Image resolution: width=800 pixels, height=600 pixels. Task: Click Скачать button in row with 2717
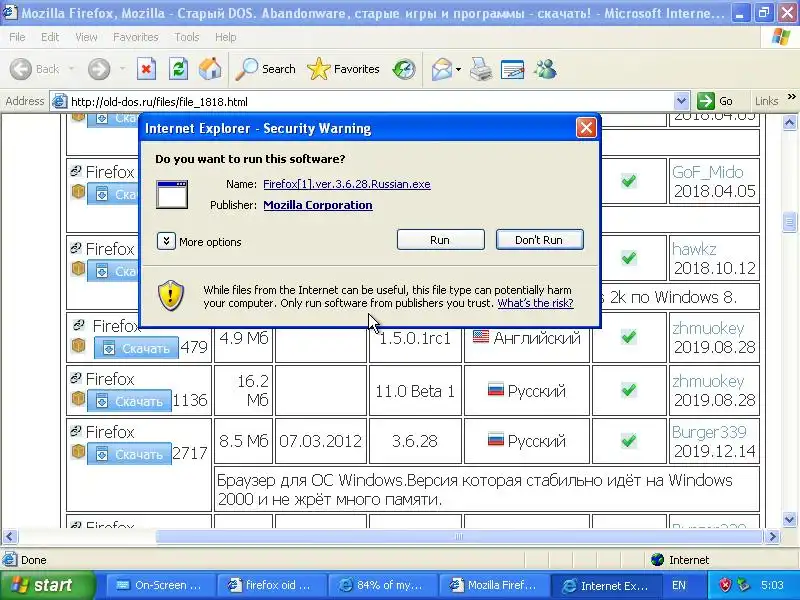129,454
